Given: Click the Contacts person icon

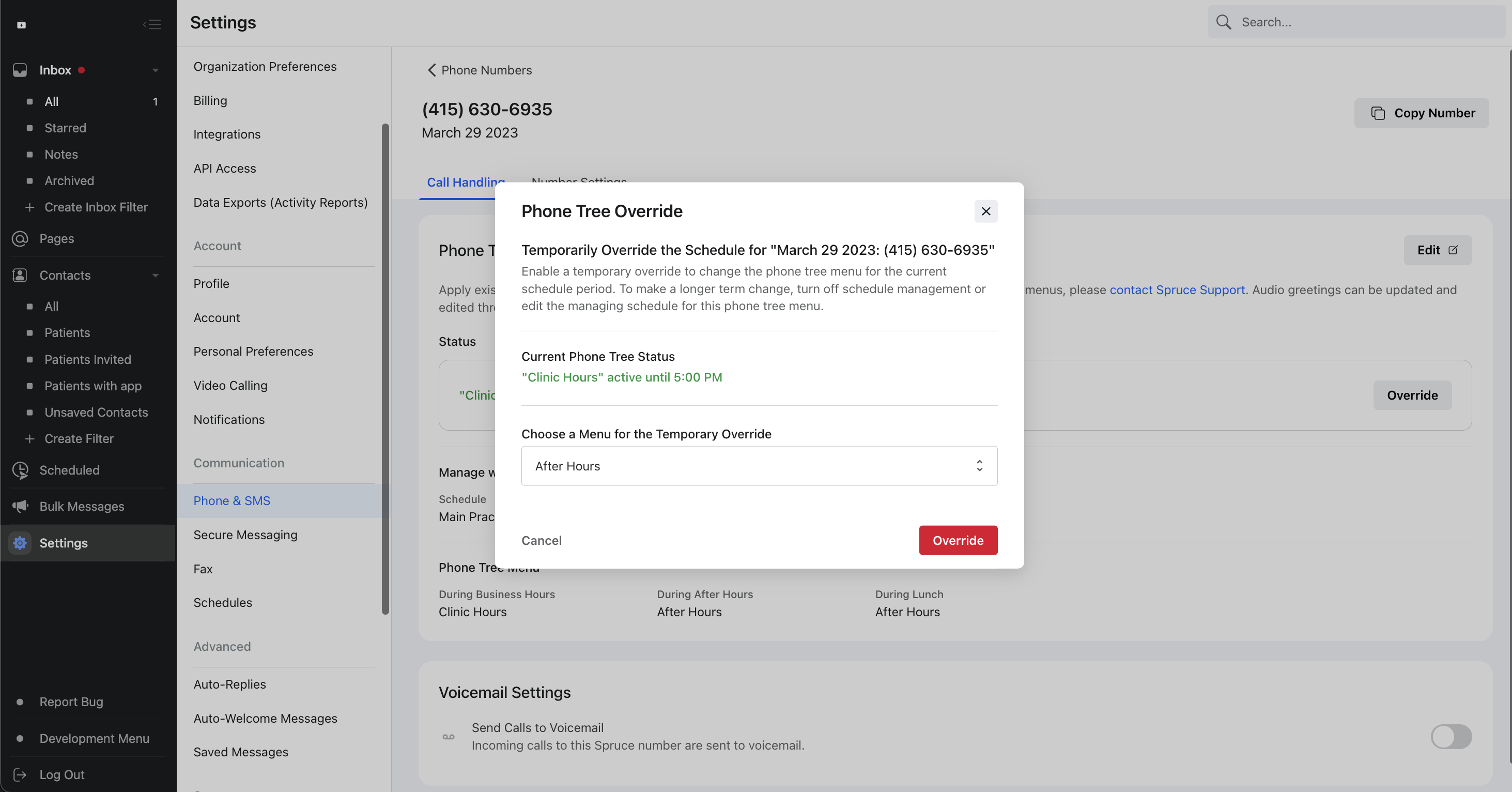Looking at the screenshot, I should coord(20,275).
